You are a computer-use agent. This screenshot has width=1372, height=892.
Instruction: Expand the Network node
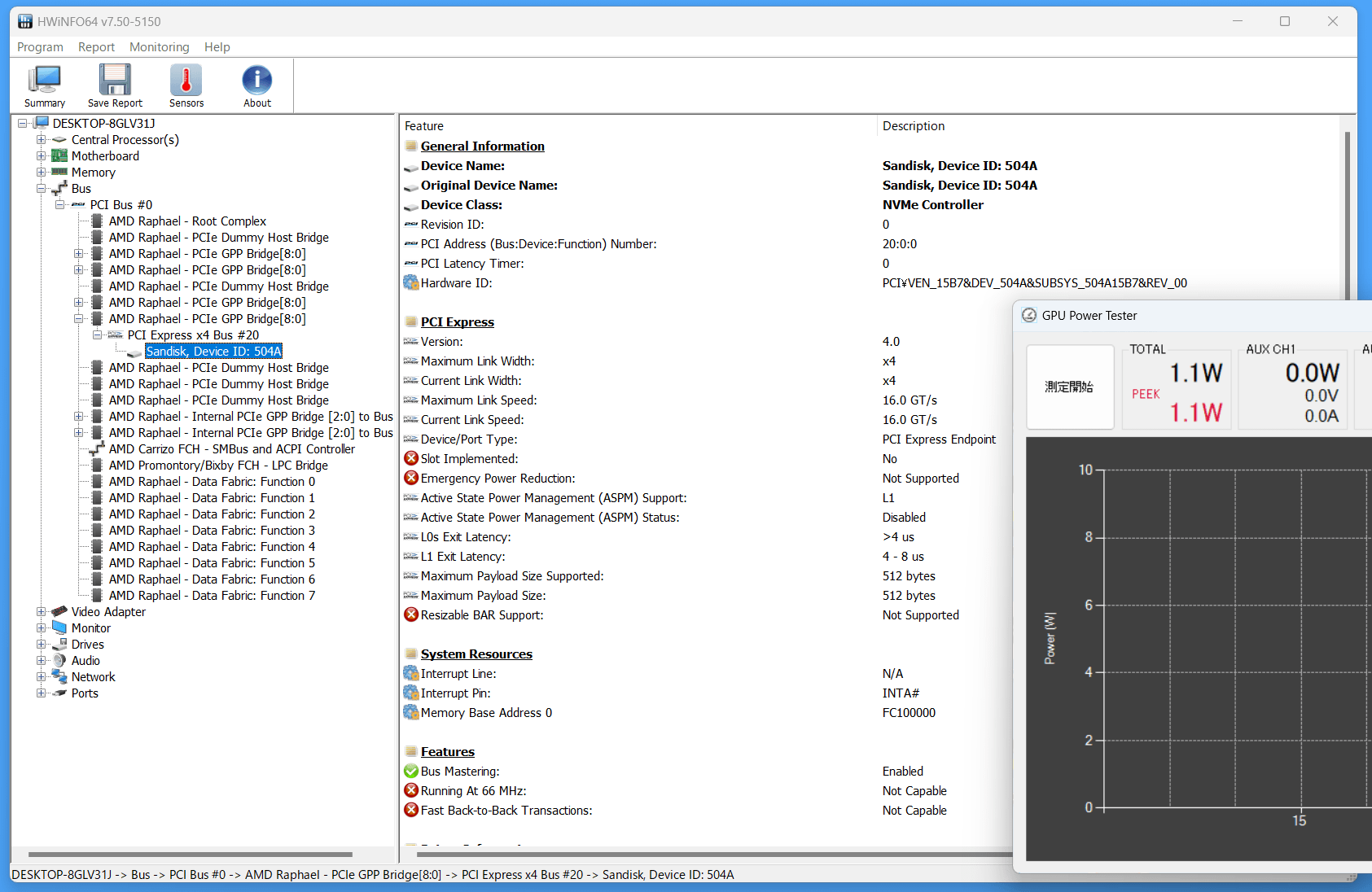pos(41,676)
